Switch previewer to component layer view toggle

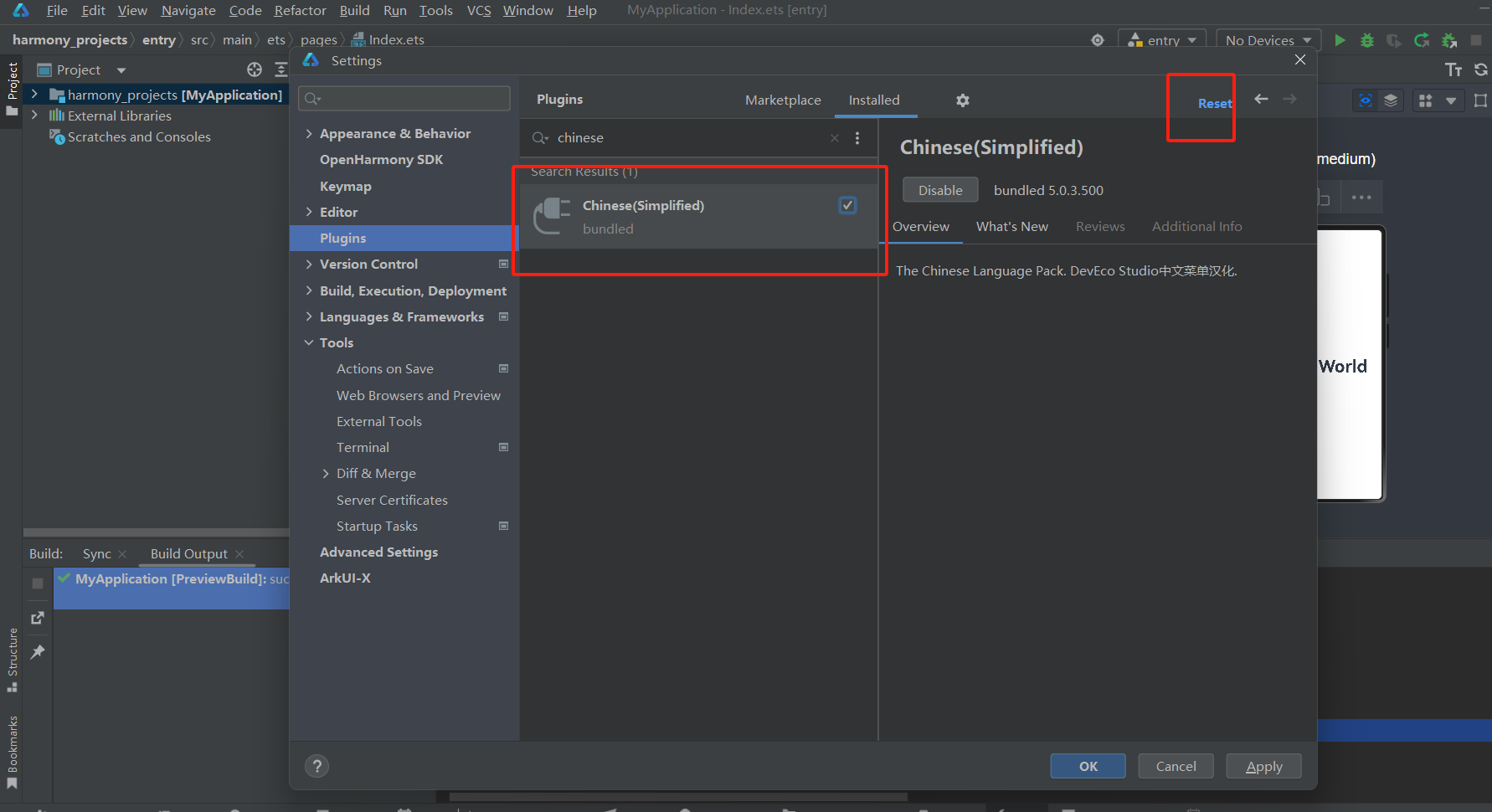(x=1391, y=100)
